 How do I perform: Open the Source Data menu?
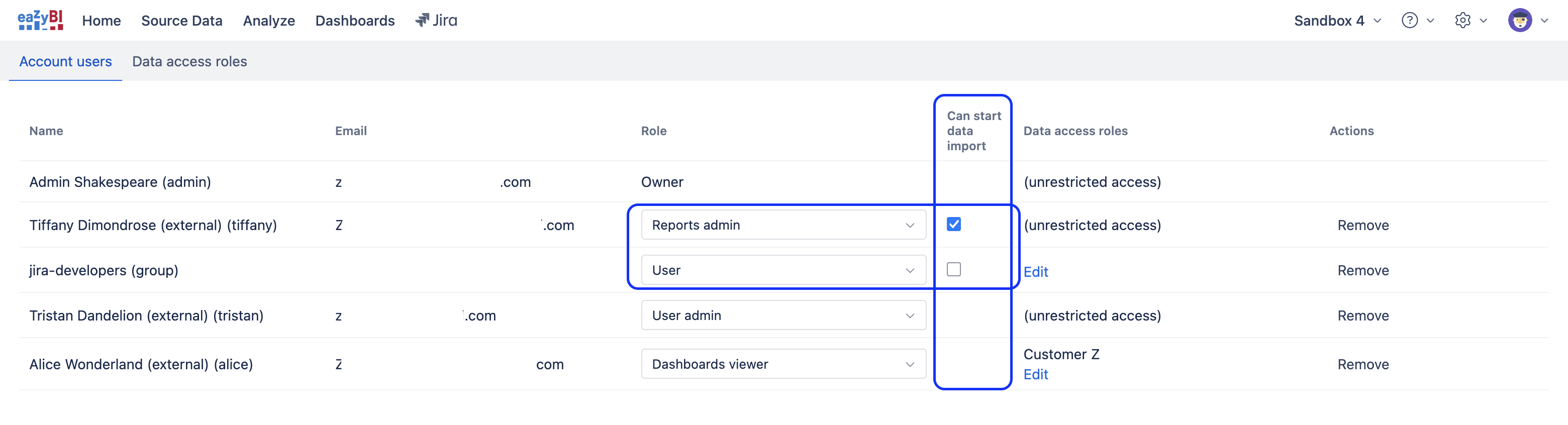point(181,20)
